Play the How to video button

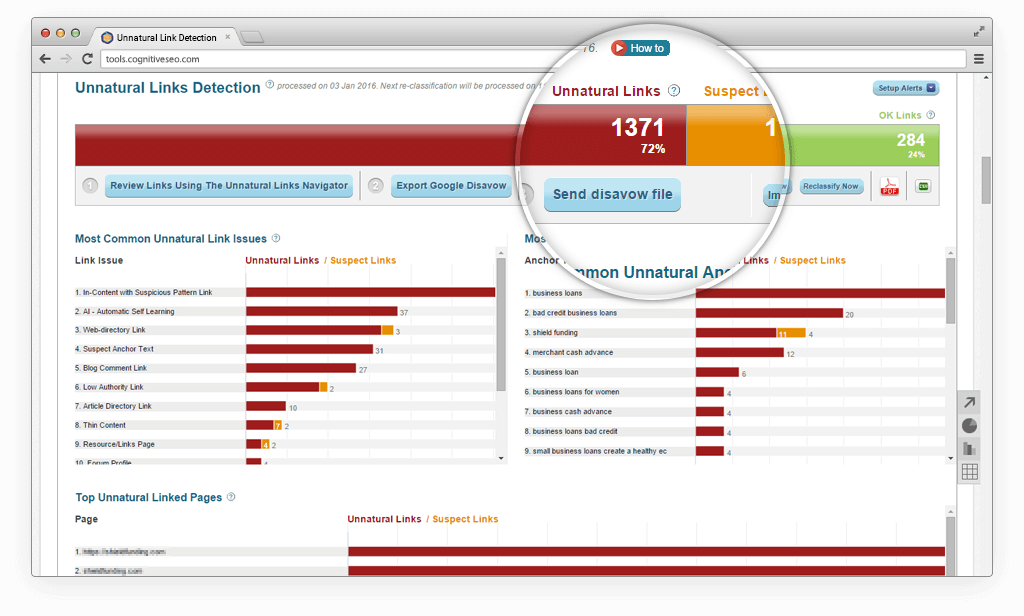coord(640,48)
